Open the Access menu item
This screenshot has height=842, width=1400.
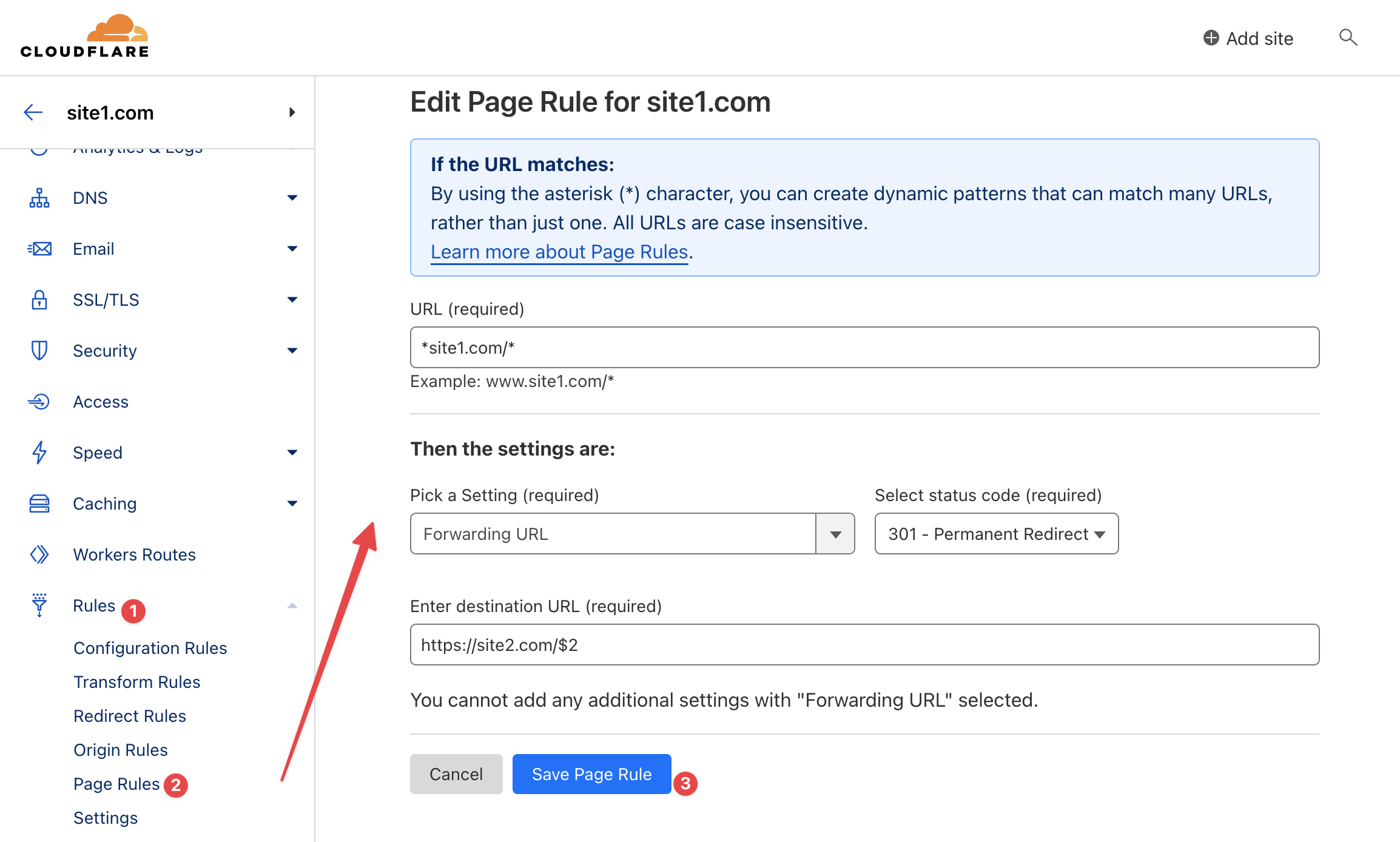pyautogui.click(x=101, y=402)
